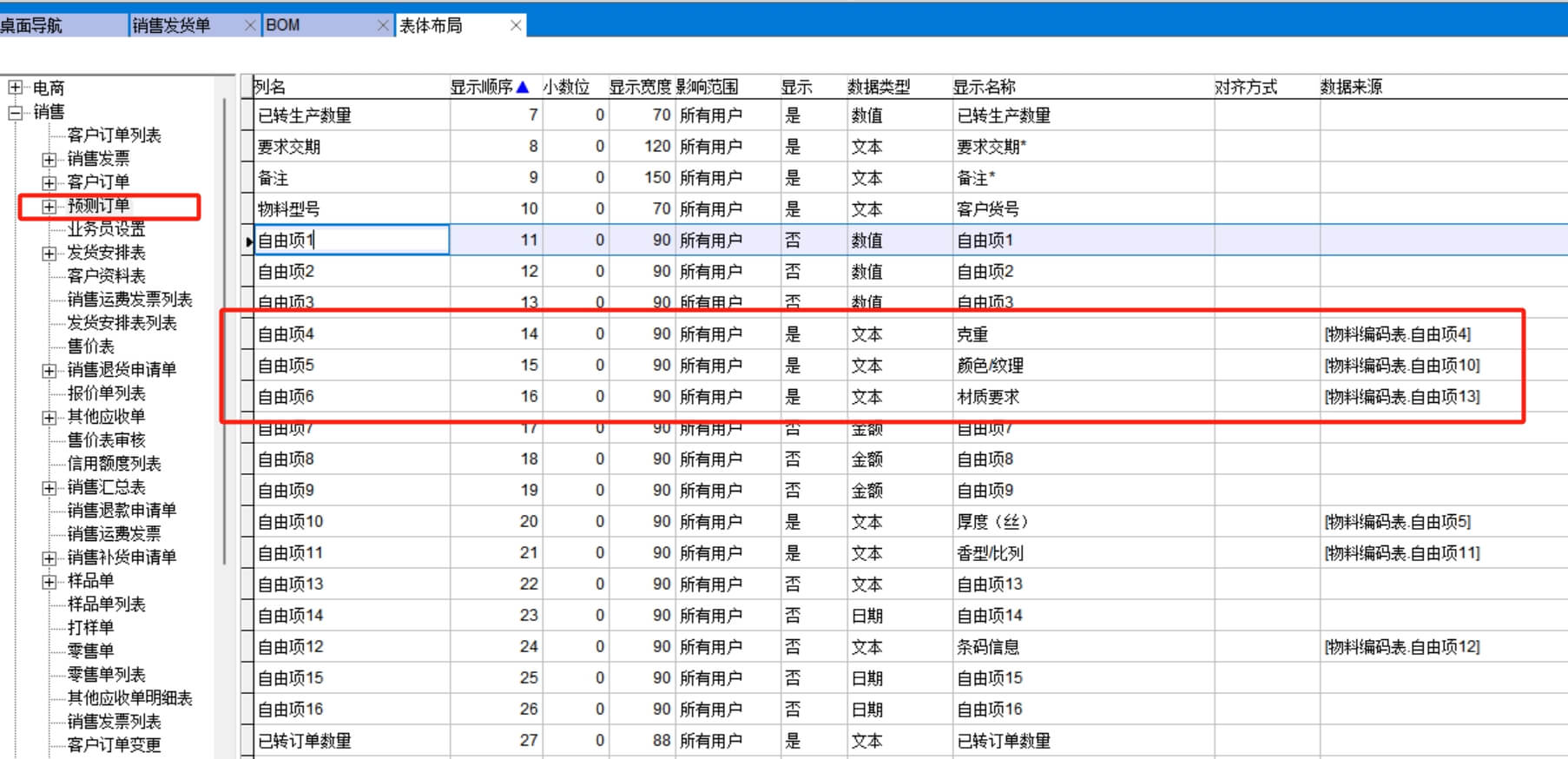This screenshot has width=1568, height=759.
Task: Collapse the 销售 tree node
Action: (15, 111)
